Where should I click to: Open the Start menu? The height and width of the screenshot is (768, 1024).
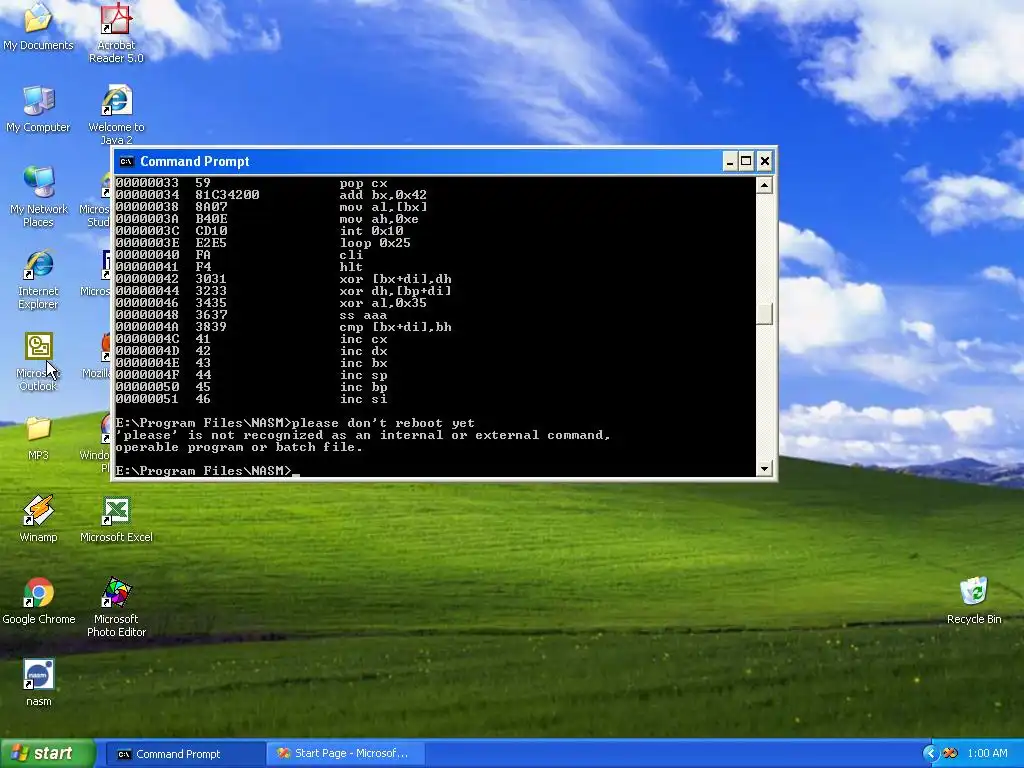coord(47,753)
